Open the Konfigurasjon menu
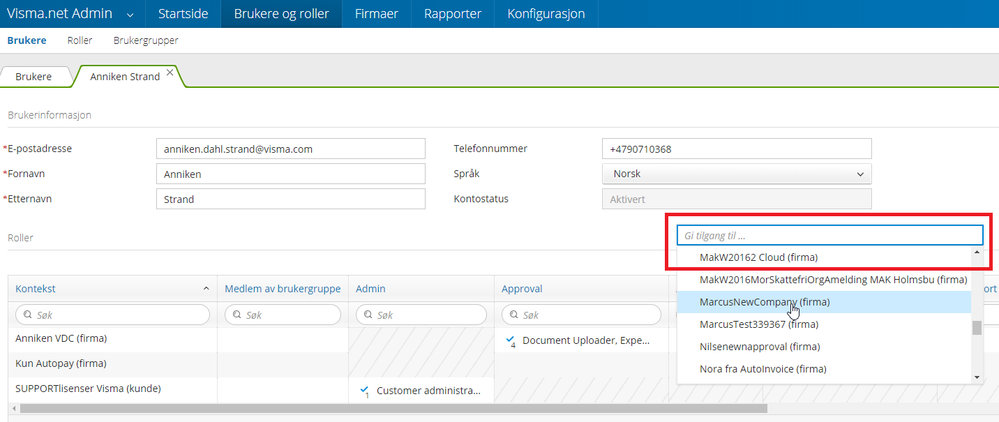This screenshot has width=999, height=422. click(546, 13)
